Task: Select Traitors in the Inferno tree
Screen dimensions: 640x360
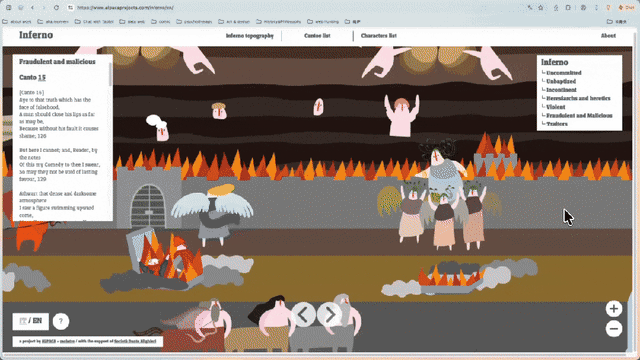Action: coord(557,124)
